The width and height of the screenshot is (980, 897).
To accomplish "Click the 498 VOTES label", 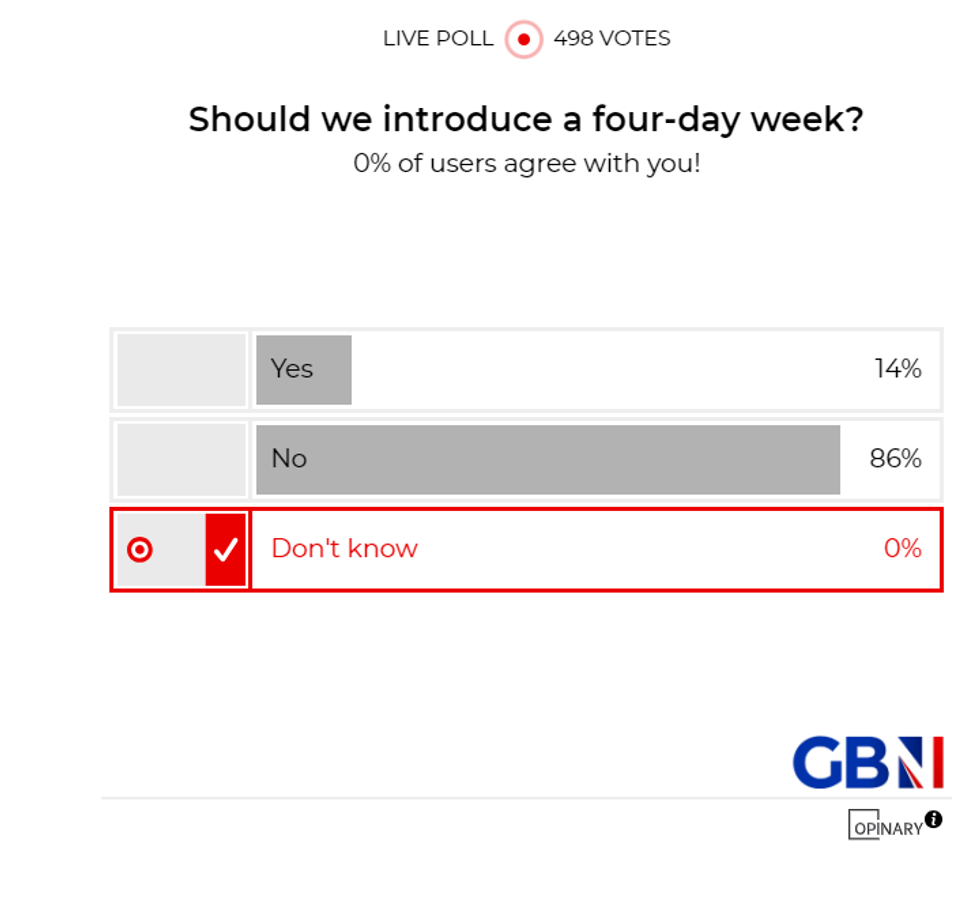I will [610, 38].
